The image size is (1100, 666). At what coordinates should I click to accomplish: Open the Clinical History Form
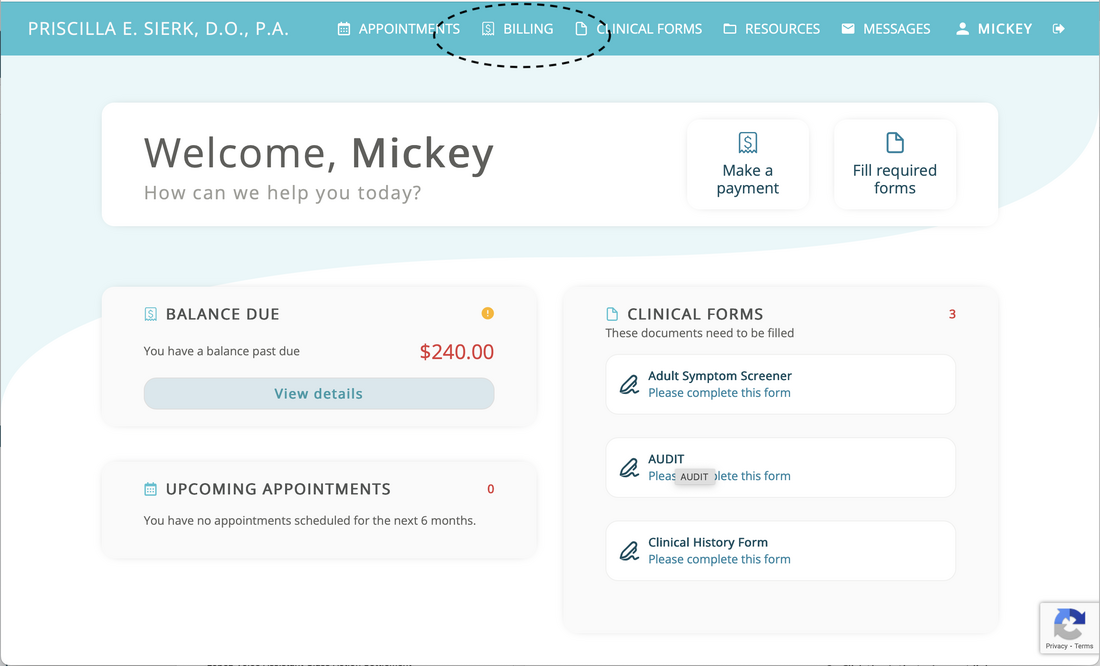[x=780, y=550]
